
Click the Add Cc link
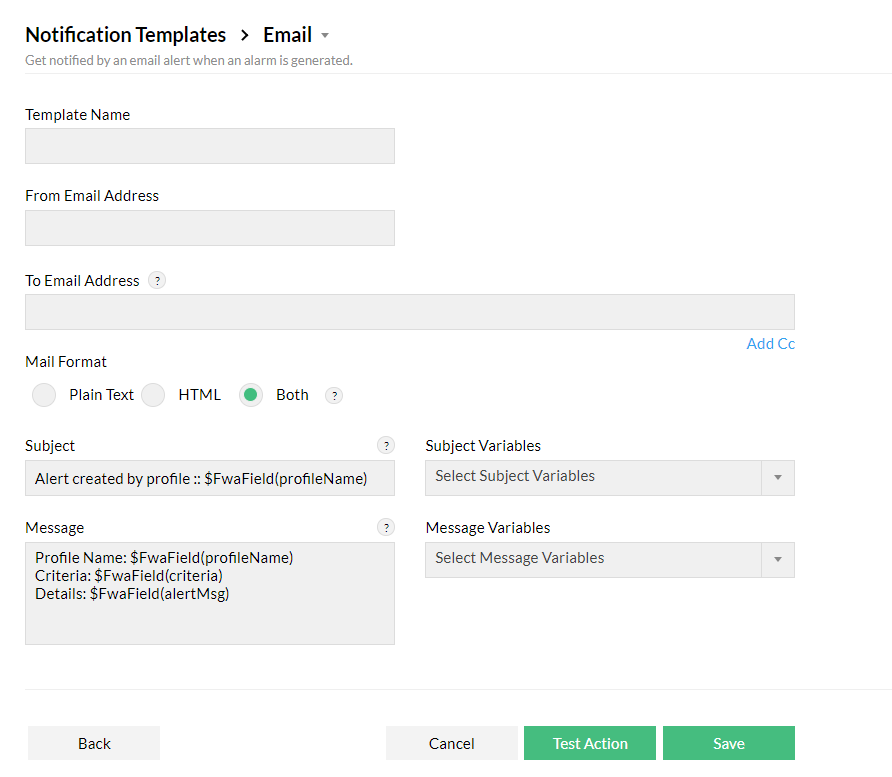point(770,344)
